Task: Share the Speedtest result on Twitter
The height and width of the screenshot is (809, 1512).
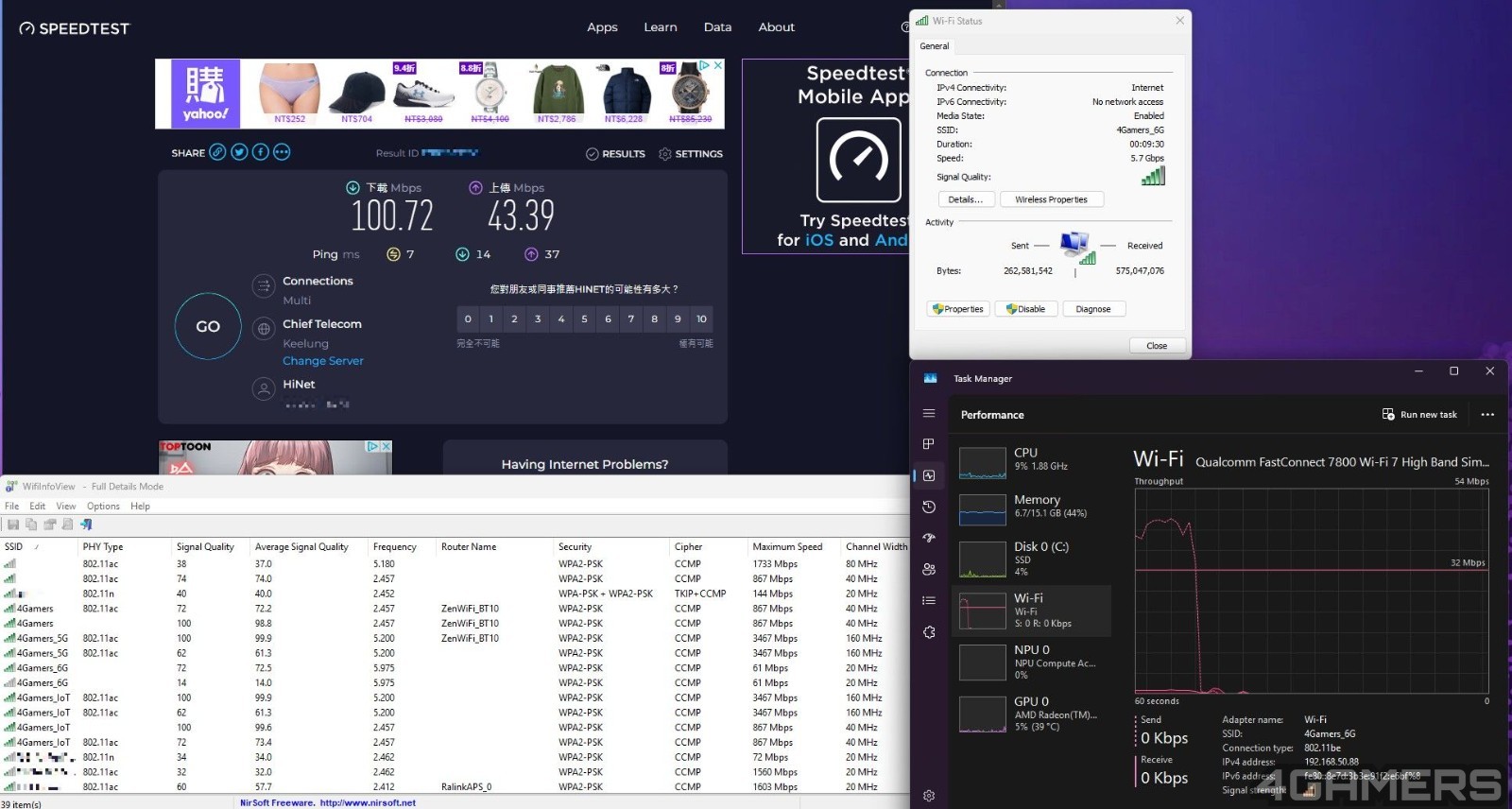Action: [x=239, y=152]
